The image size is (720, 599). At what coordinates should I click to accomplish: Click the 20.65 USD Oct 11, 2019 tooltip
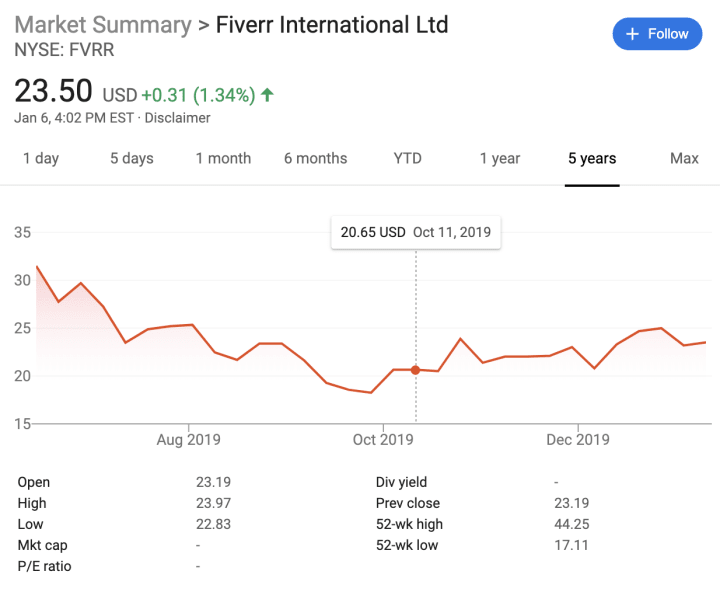pos(416,232)
